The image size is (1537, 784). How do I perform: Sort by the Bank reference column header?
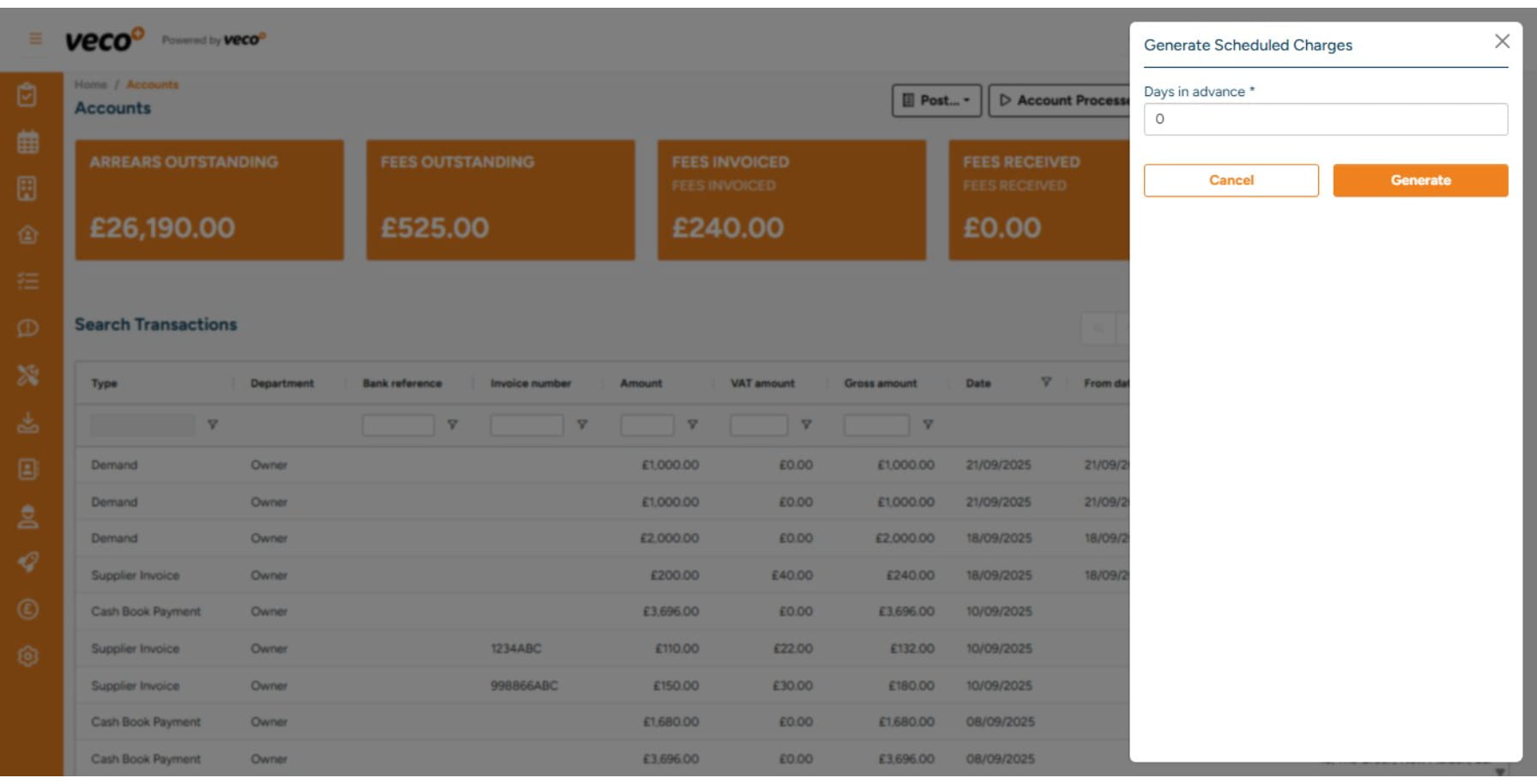click(x=402, y=383)
